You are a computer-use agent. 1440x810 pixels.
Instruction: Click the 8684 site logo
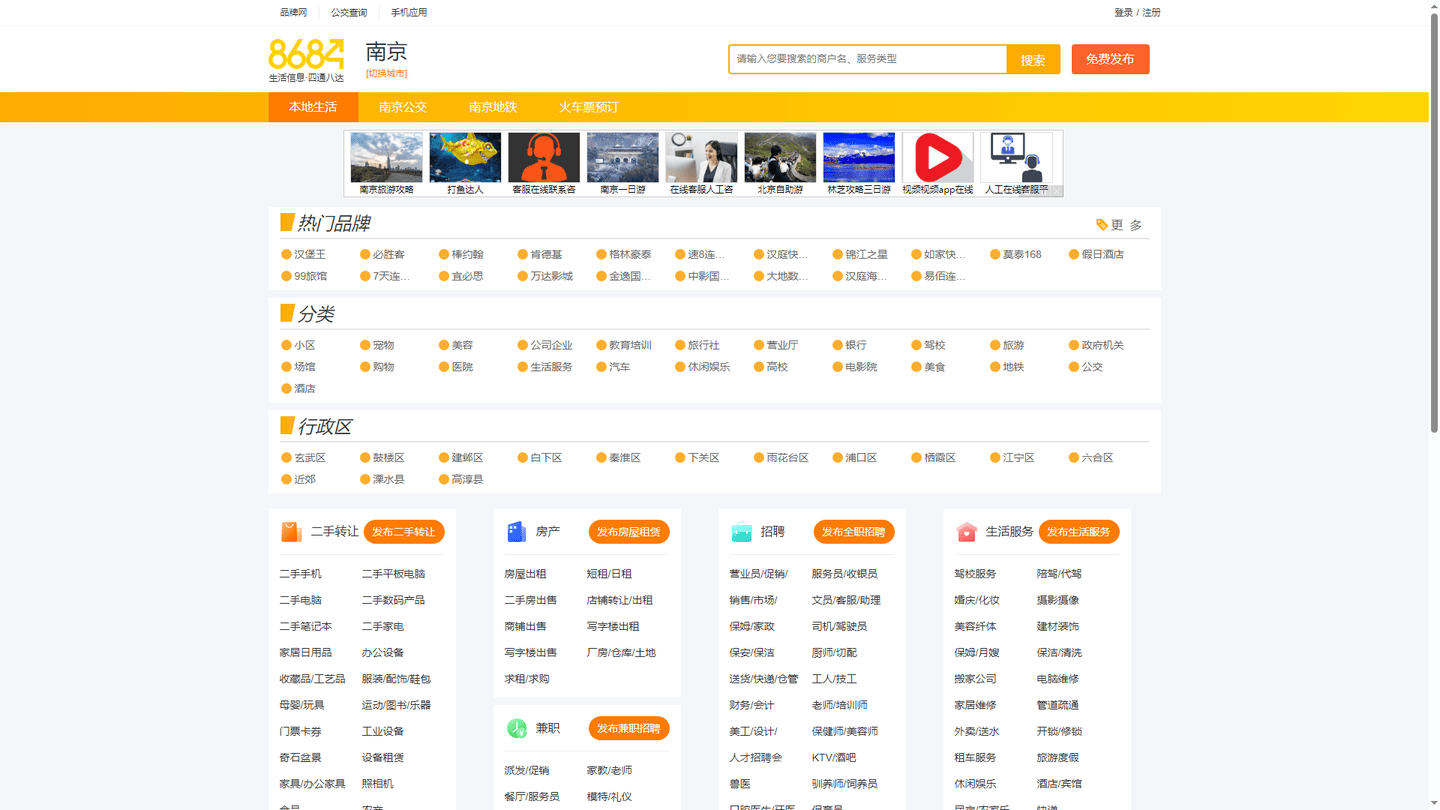pyautogui.click(x=306, y=60)
